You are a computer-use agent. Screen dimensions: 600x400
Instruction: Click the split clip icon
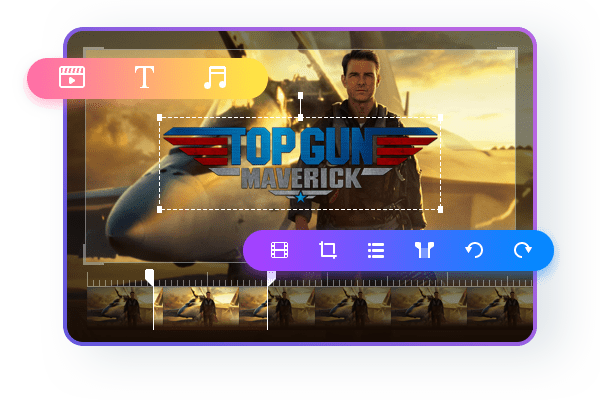[x=424, y=250]
